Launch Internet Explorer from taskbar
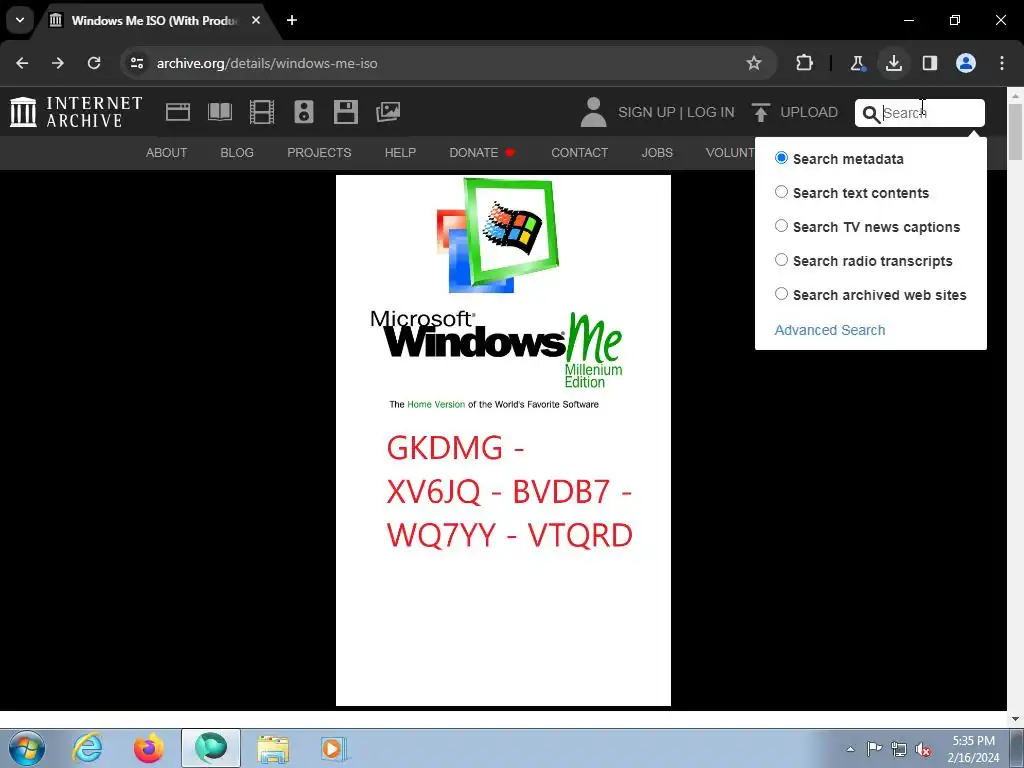Image resolution: width=1024 pixels, height=768 pixels. [88, 748]
